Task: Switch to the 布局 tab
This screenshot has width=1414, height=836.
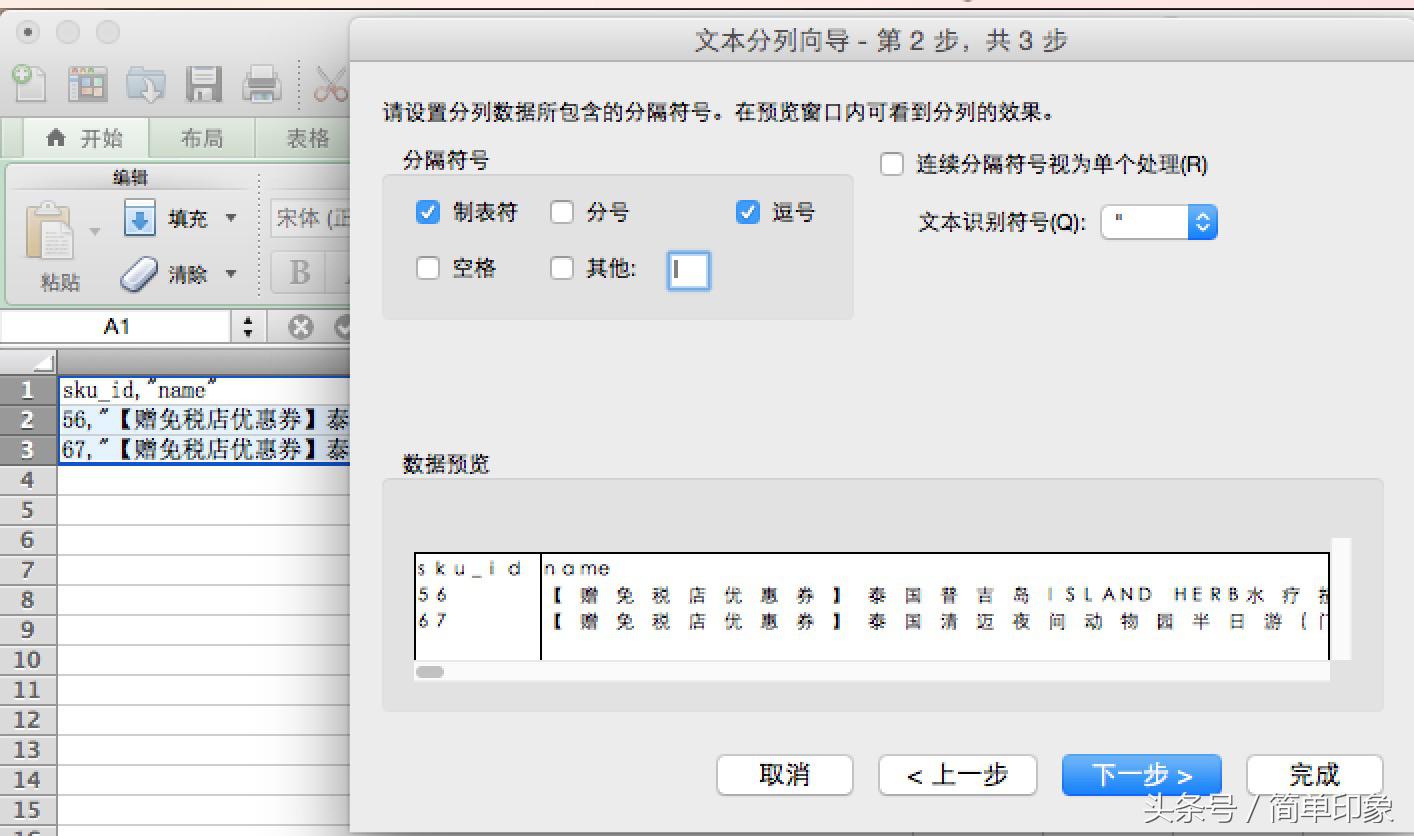Action: tap(201, 138)
